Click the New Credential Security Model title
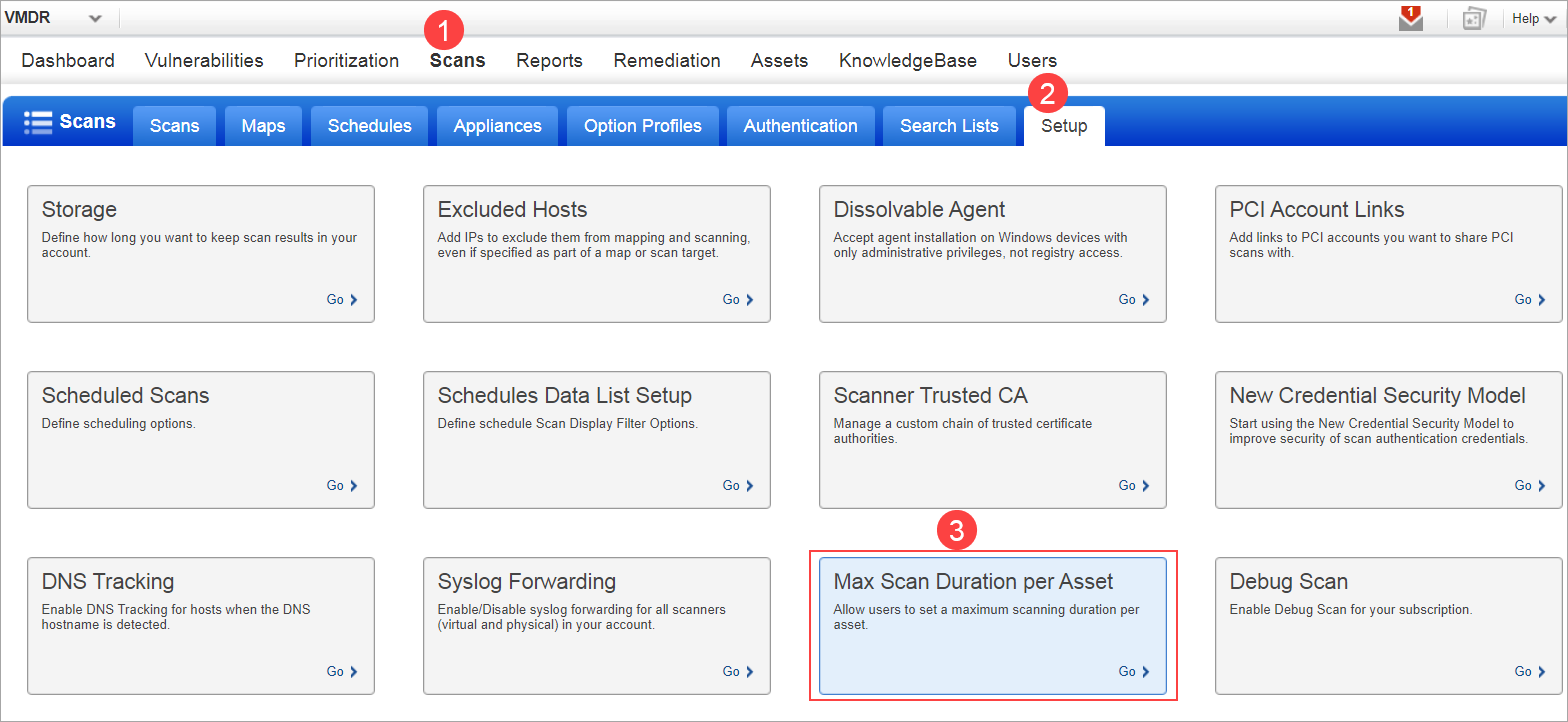 coord(1378,396)
